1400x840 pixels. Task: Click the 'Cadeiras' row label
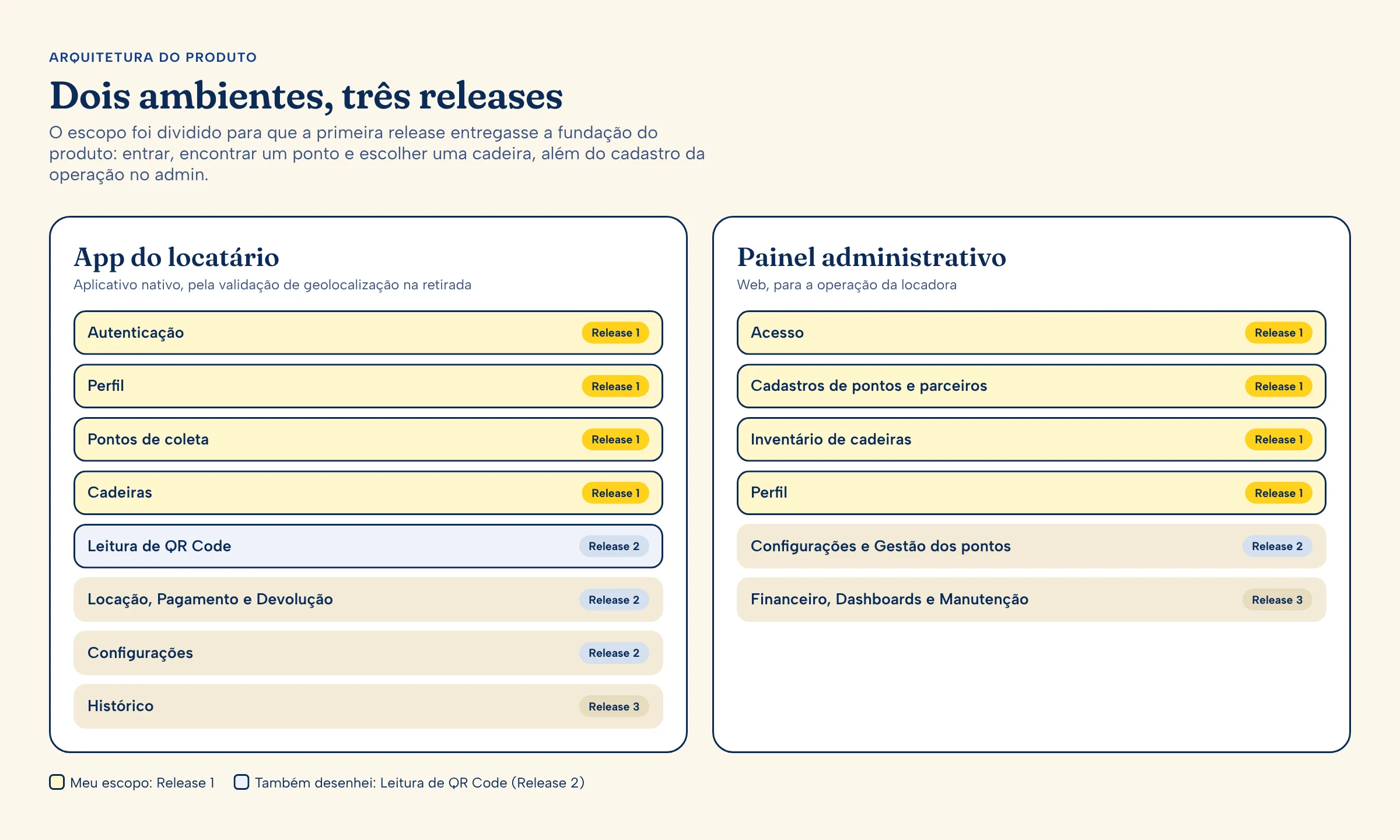click(x=120, y=492)
